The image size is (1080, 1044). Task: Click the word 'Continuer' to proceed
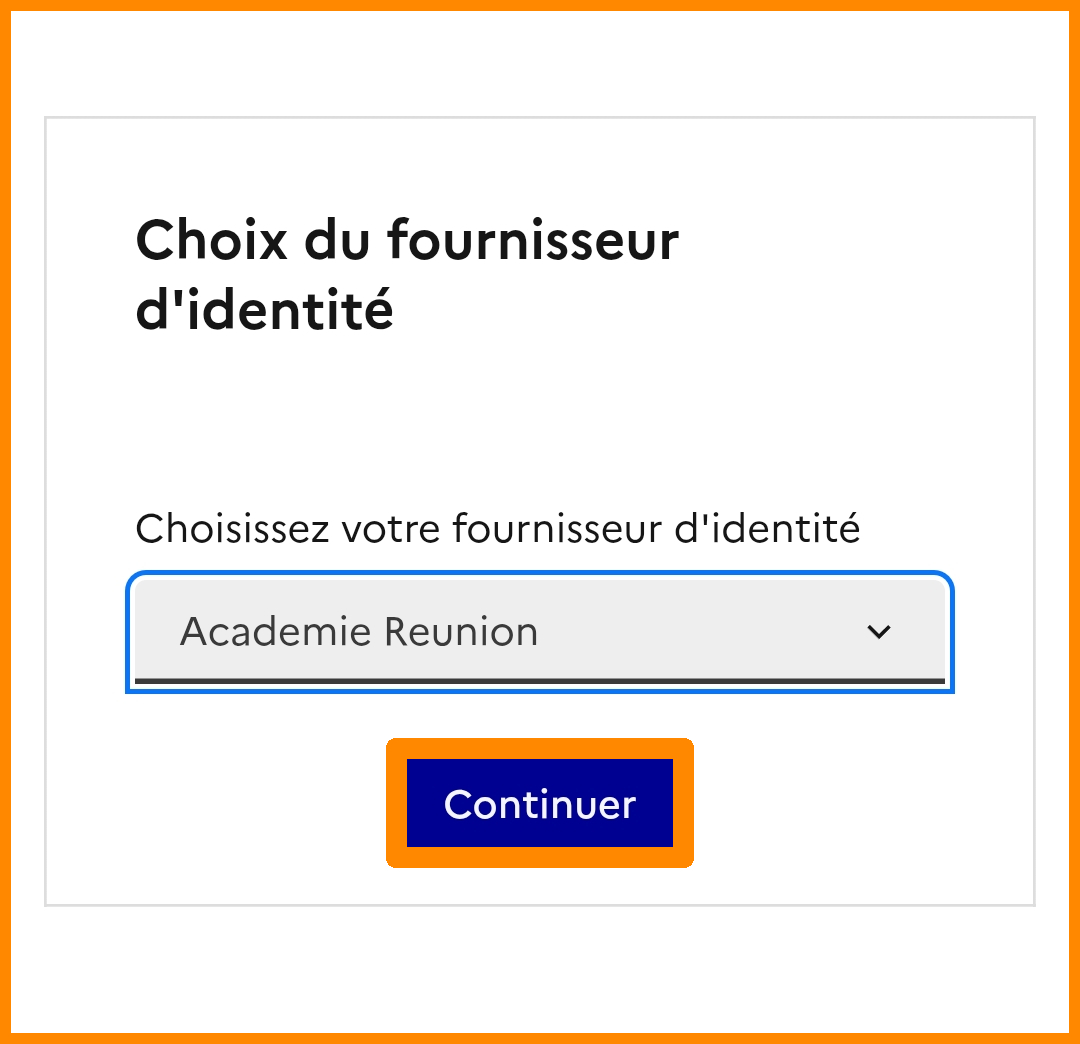pyautogui.click(x=540, y=804)
